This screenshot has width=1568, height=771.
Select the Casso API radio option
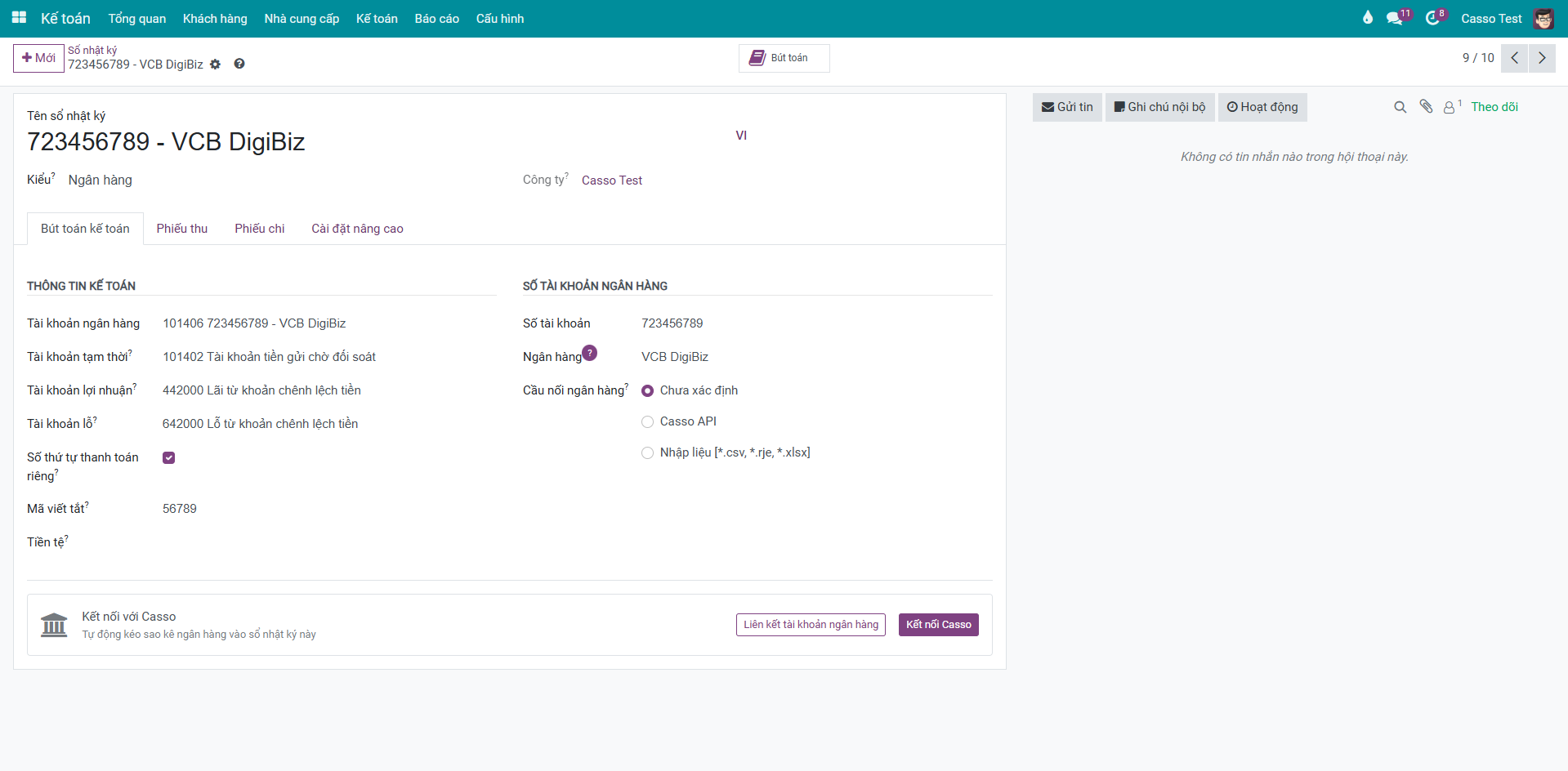click(648, 422)
